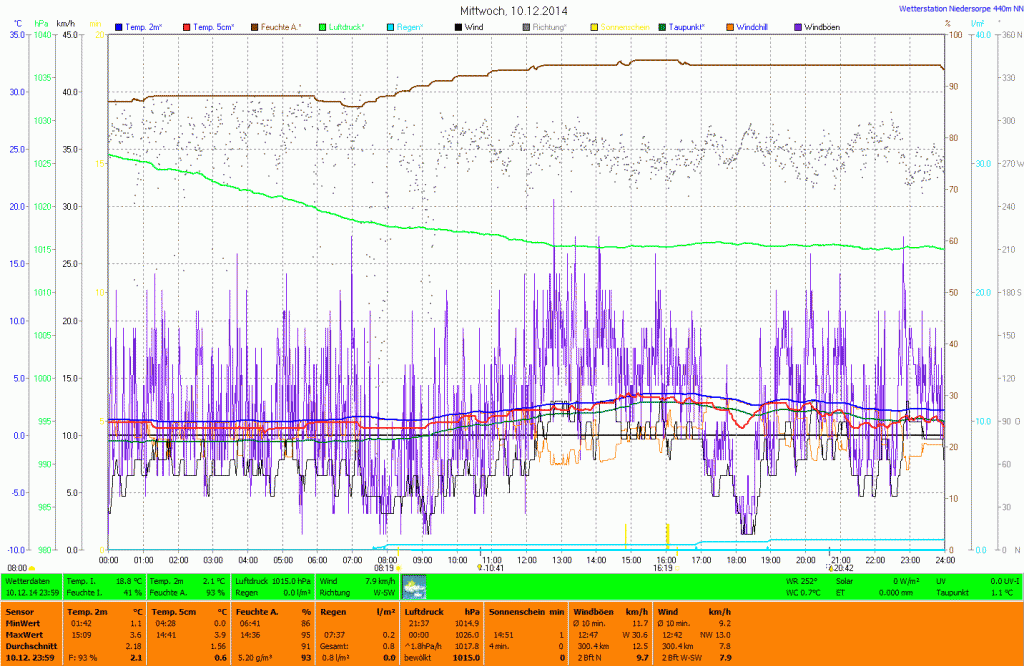Click the Sonnenschein min table header
The height and width of the screenshot is (666, 1024).
pos(527,610)
